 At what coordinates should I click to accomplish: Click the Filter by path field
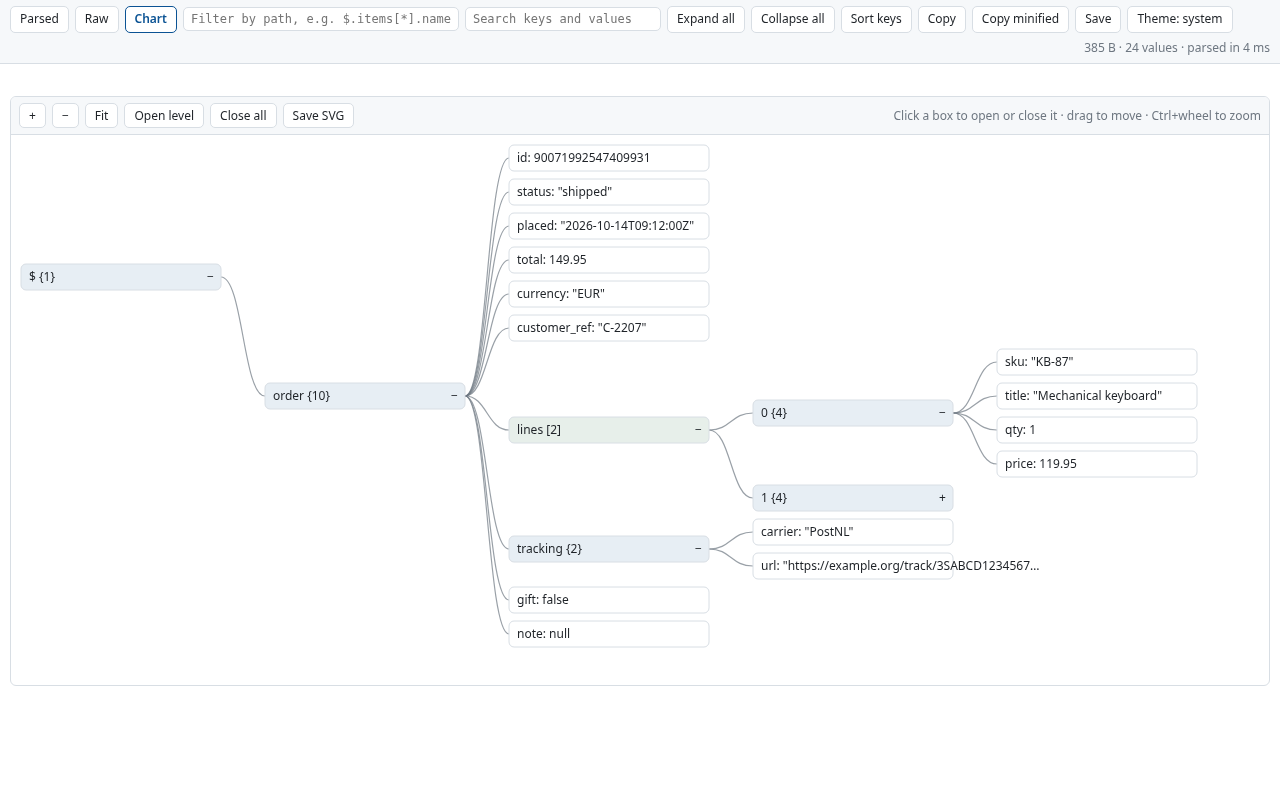pyautogui.click(x=321, y=19)
